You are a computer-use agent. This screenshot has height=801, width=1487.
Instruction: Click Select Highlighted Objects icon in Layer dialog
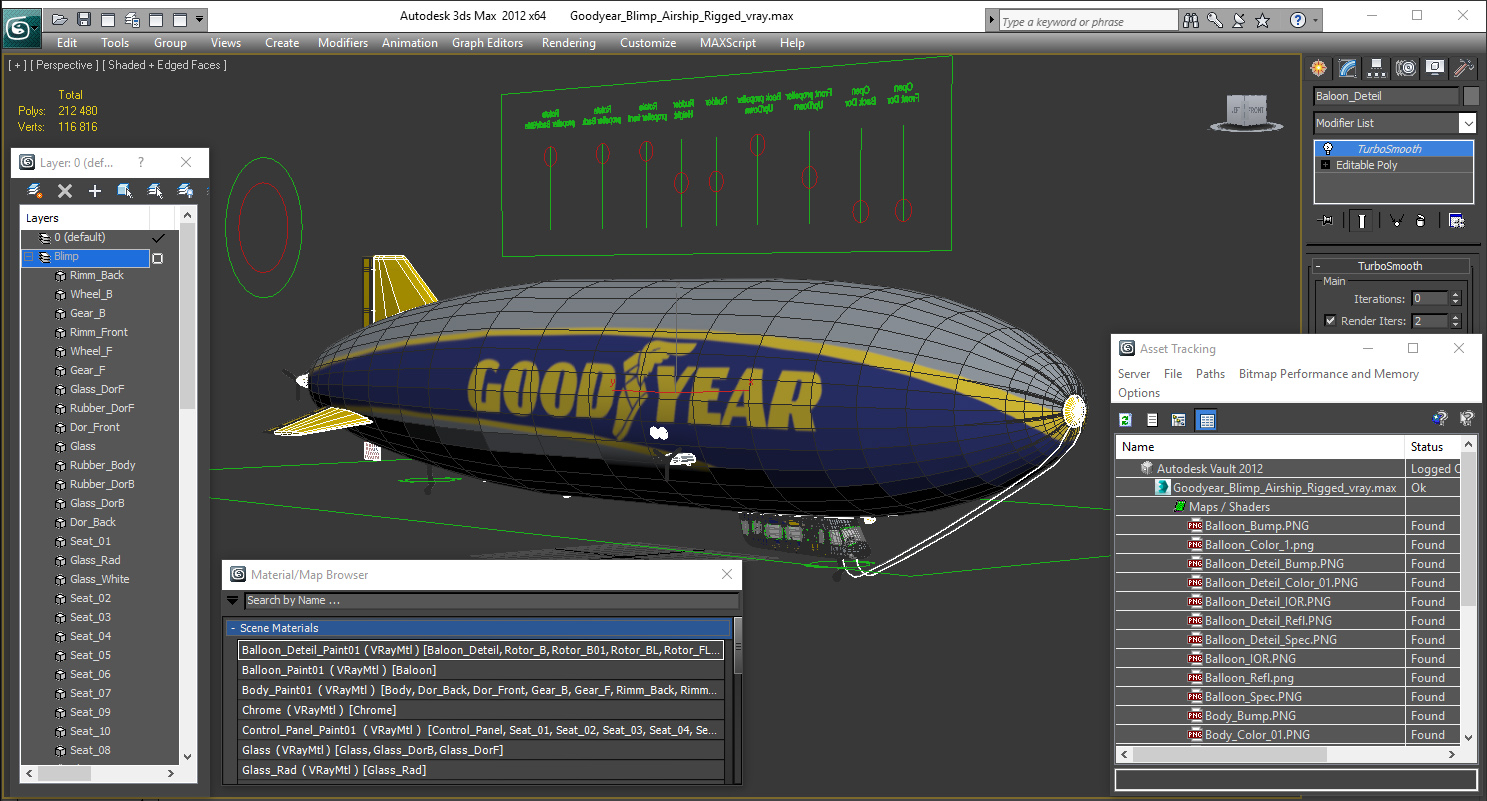[x=125, y=190]
